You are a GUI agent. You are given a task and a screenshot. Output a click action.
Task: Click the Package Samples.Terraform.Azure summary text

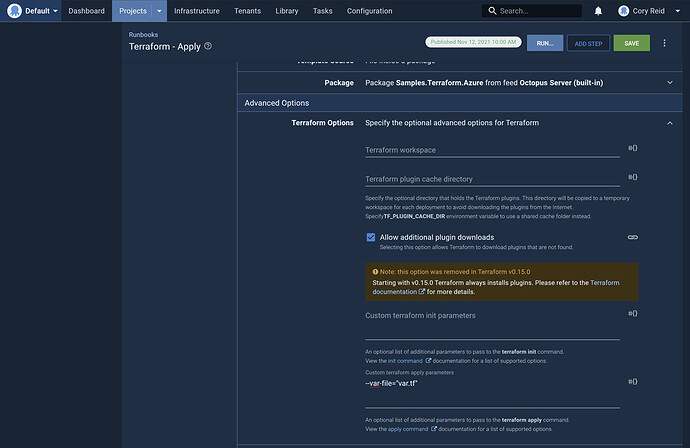tap(484, 83)
